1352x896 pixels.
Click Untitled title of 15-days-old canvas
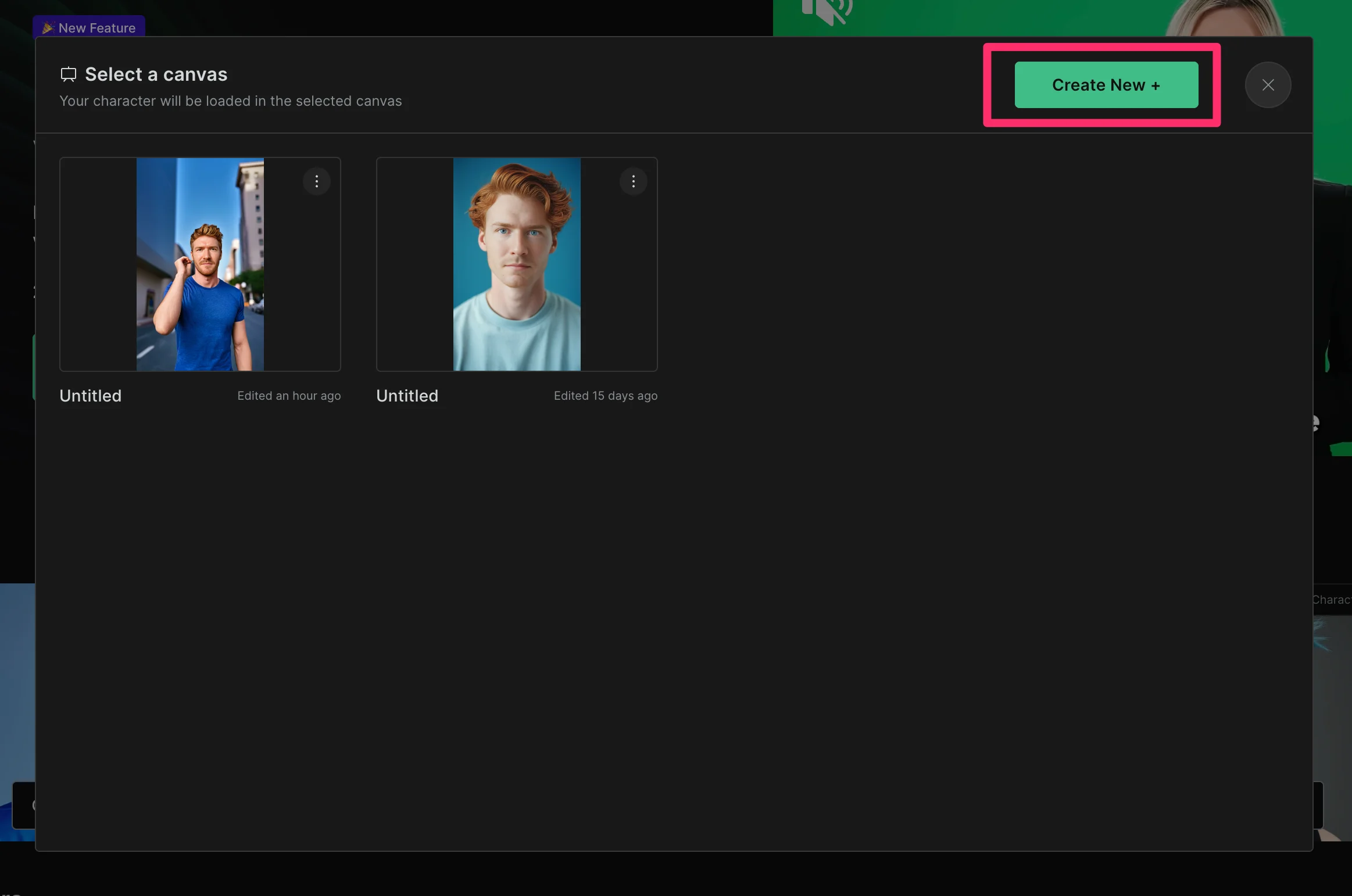(407, 396)
